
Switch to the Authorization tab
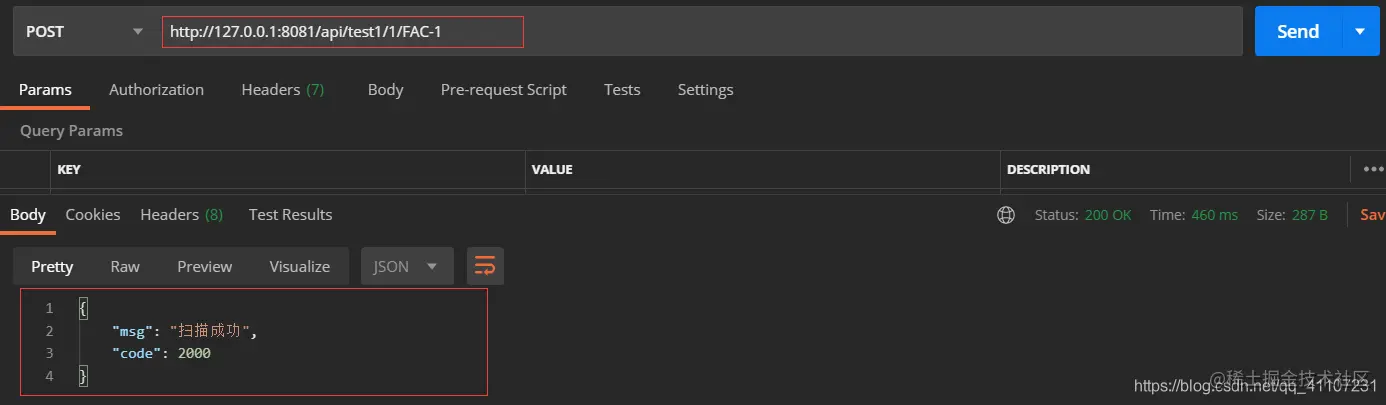(x=156, y=90)
